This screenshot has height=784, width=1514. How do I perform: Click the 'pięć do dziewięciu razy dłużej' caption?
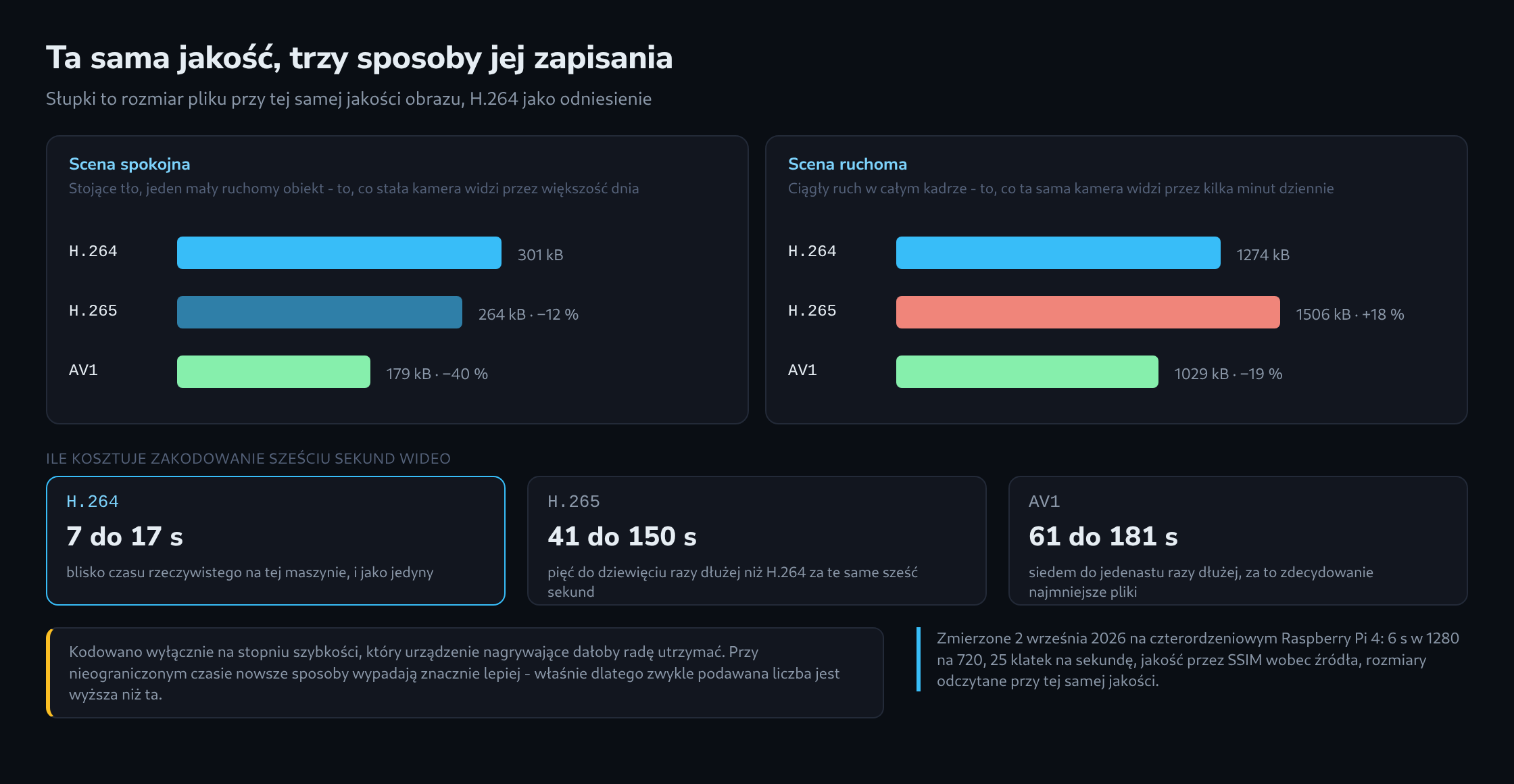click(733, 582)
